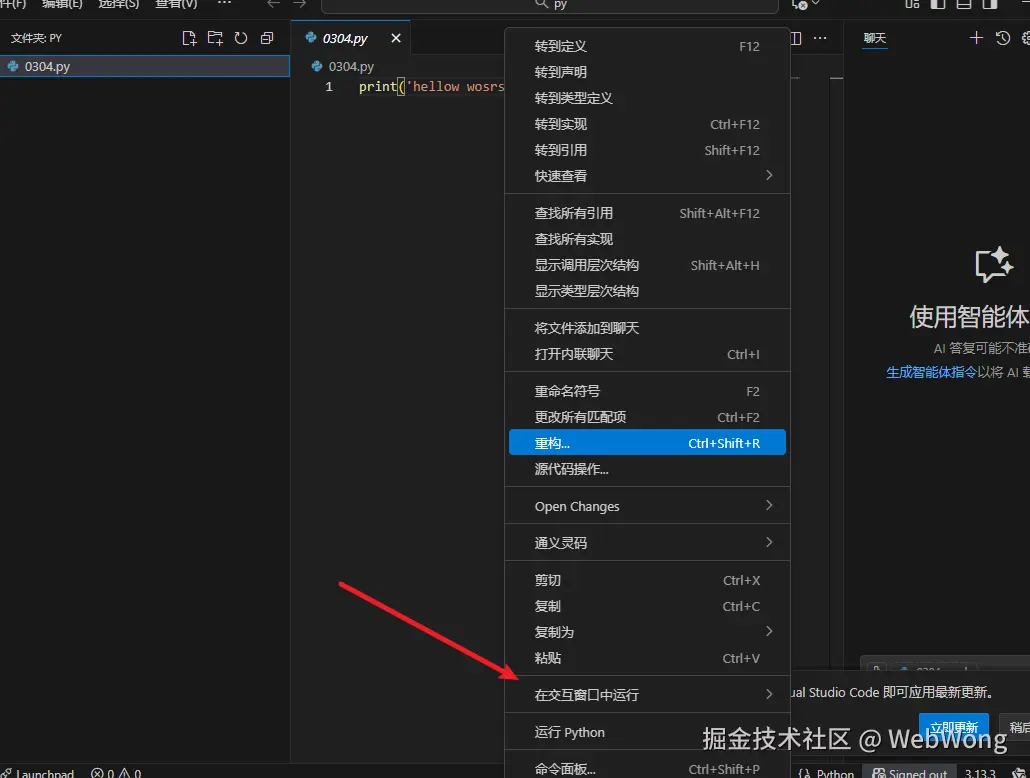The width and height of the screenshot is (1030, 778).
Task: Choose 转到实现 from context menu
Action: (x=647, y=124)
